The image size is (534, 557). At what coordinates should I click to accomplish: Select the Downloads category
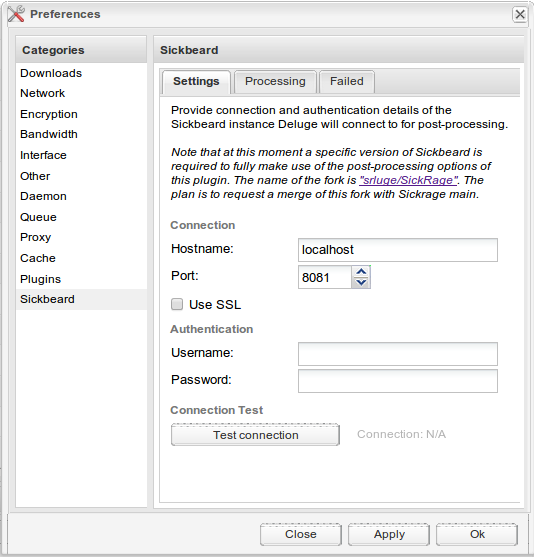tap(81, 73)
